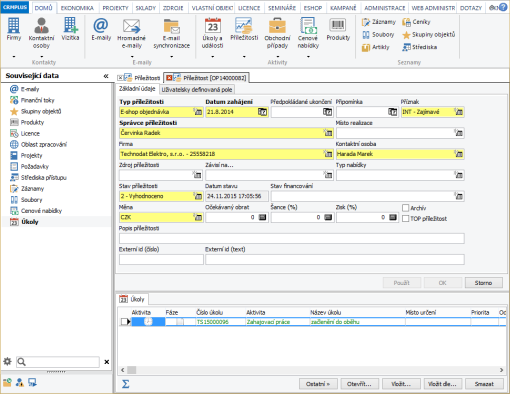Viewport: 510px width, 394px height.
Task: Open Hromadné e-maily
Action: 131,33
